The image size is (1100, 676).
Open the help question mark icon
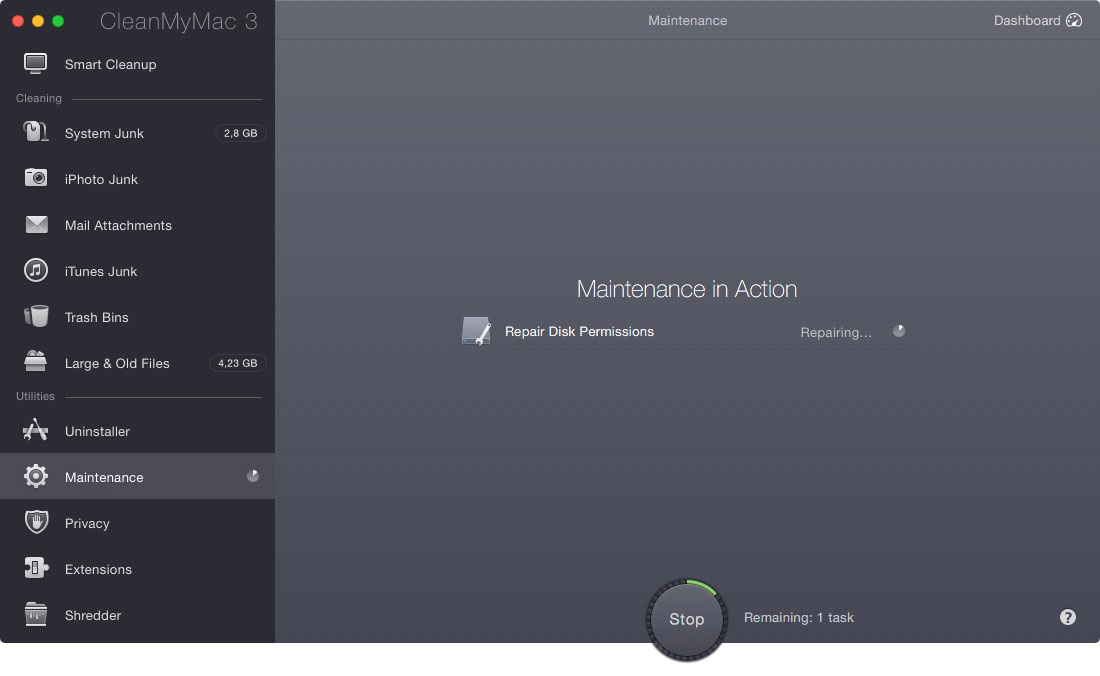point(1068,617)
